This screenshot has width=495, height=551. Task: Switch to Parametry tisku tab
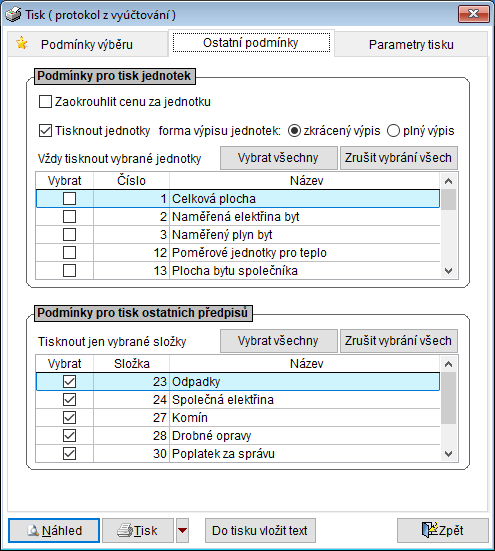(411, 45)
